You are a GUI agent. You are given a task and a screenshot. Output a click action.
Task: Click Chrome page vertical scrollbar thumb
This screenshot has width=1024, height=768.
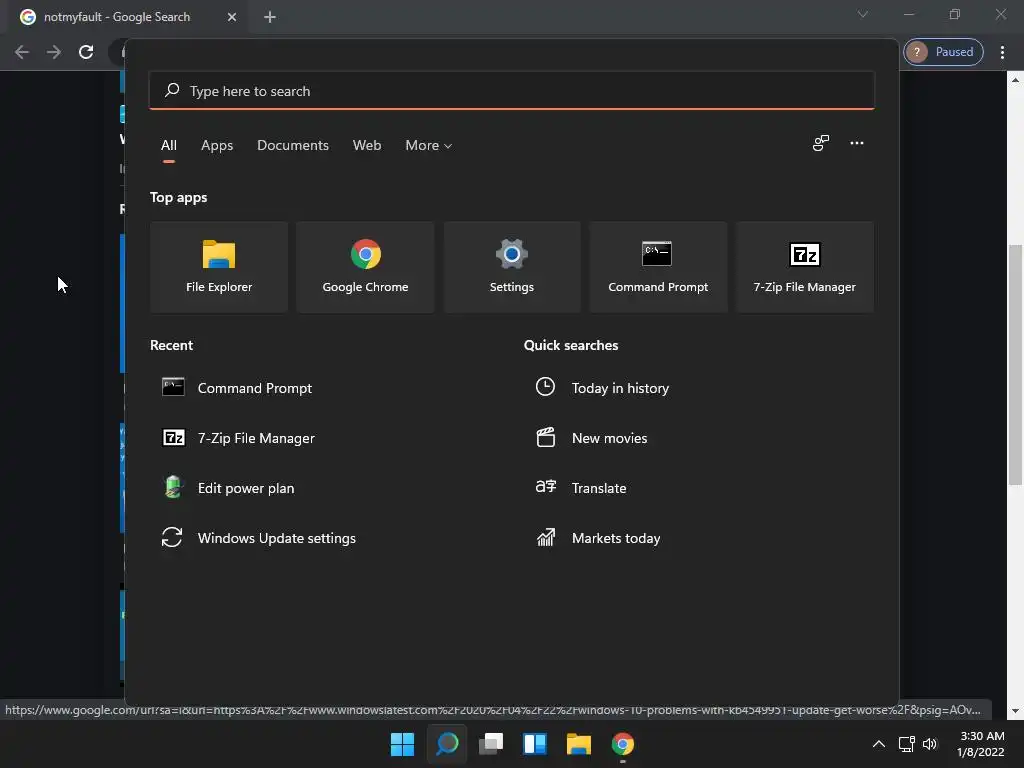click(1015, 364)
